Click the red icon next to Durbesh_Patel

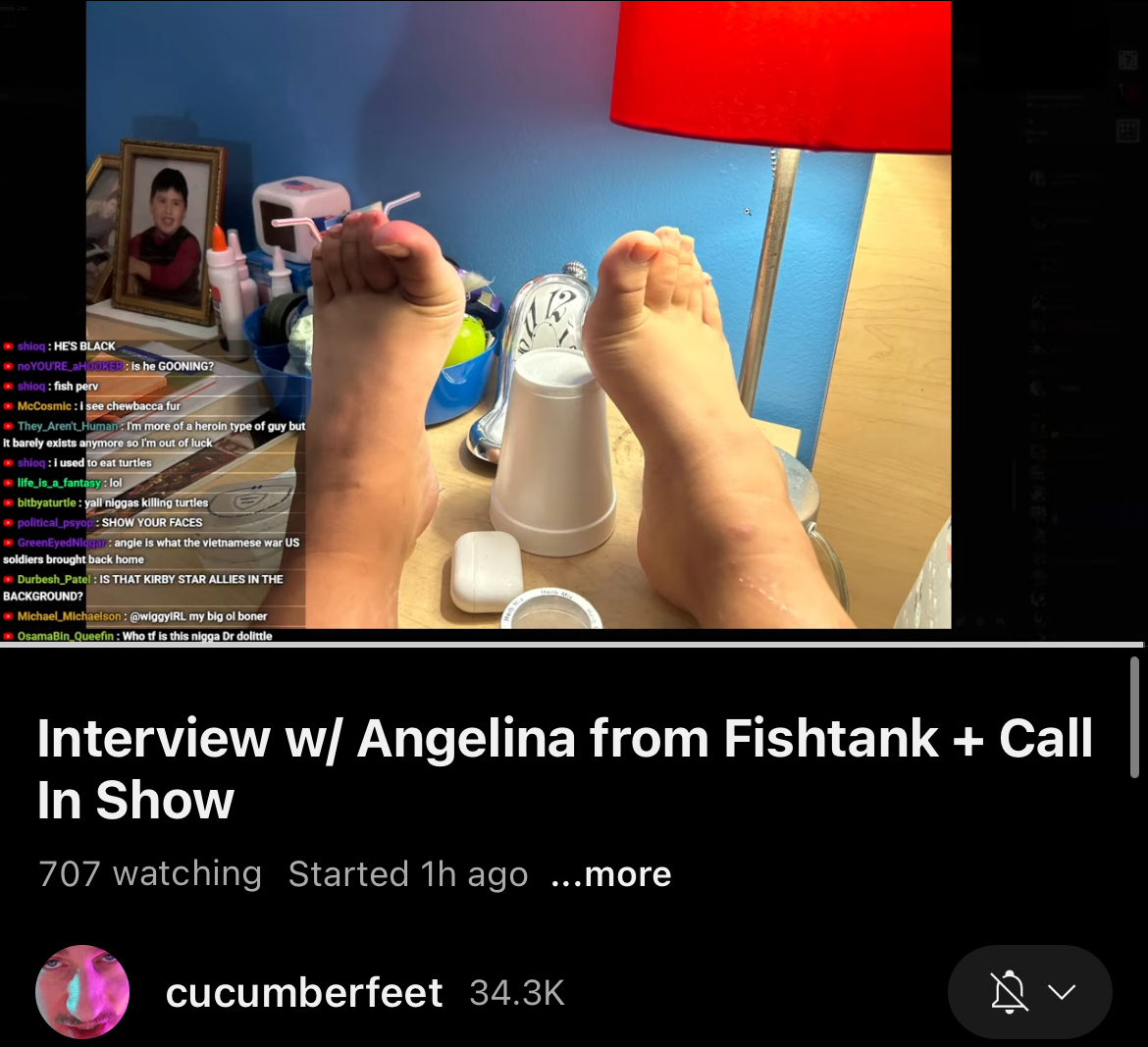[x=8, y=579]
